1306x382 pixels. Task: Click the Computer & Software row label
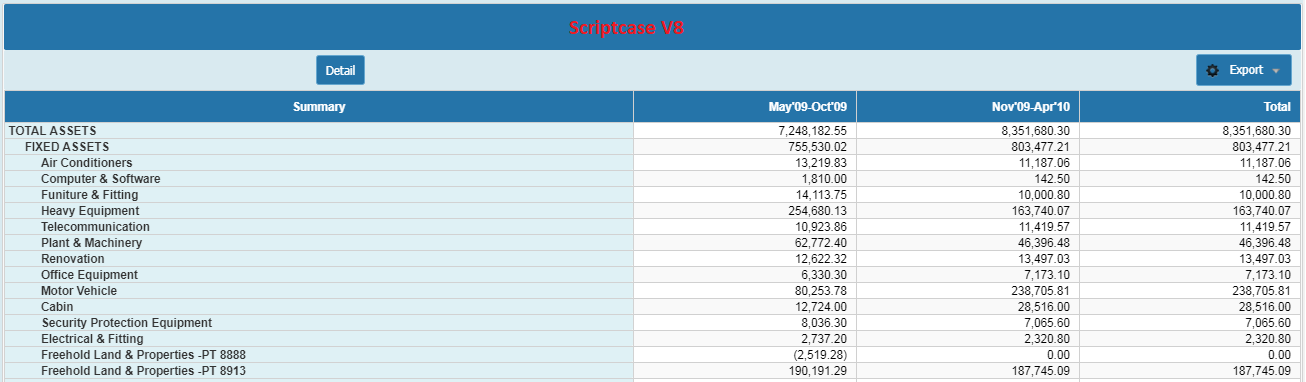(100, 179)
